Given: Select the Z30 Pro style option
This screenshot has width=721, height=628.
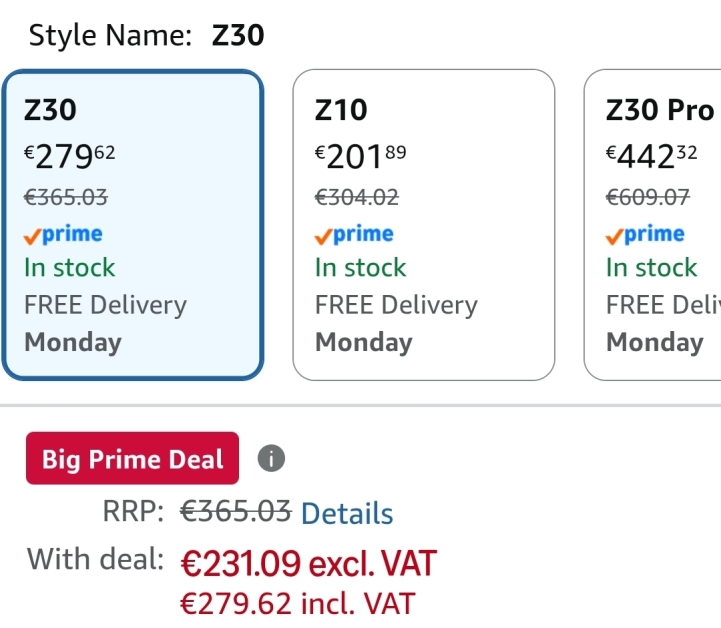Looking at the screenshot, I should pos(652,225).
